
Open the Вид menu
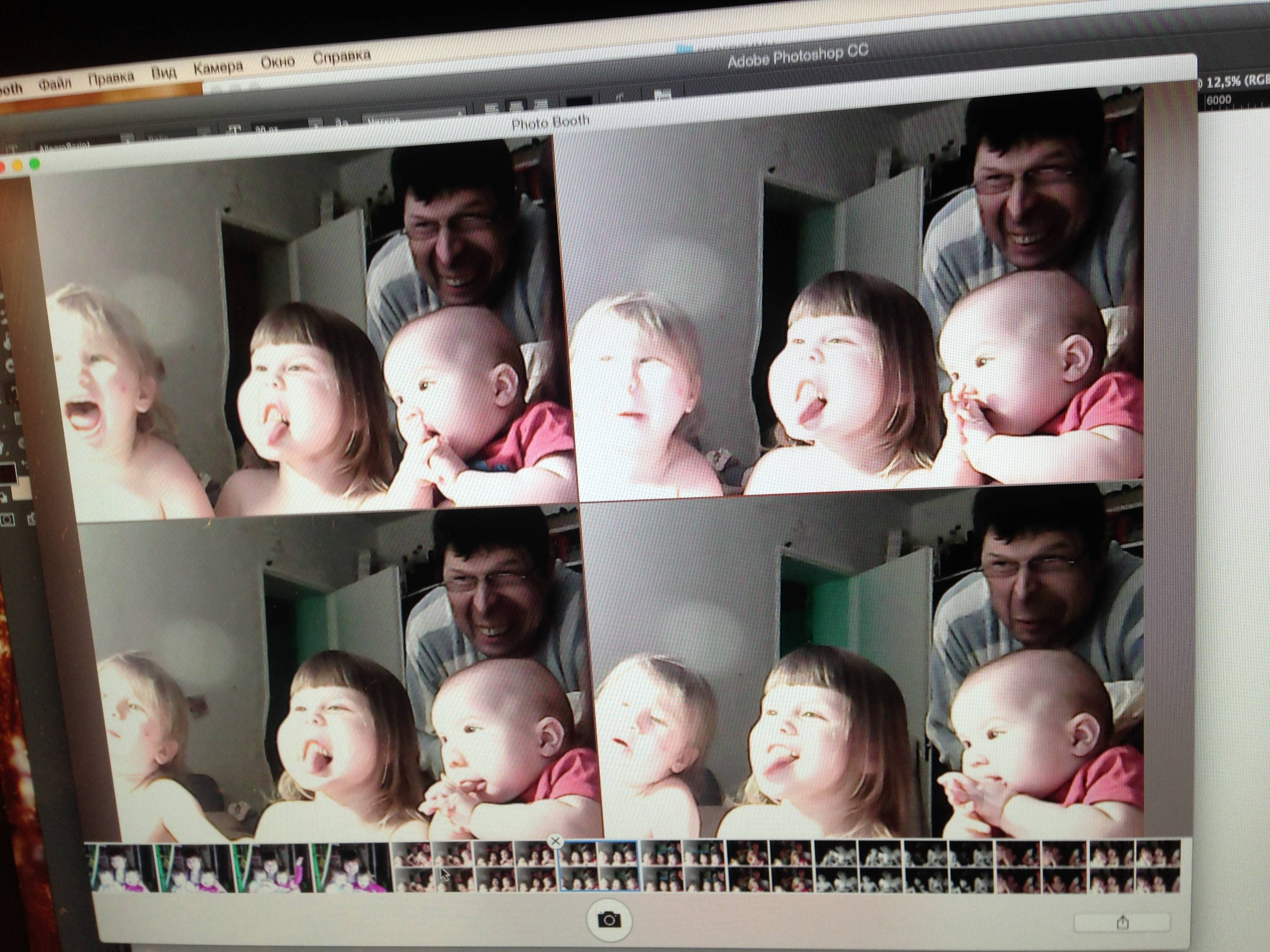click(164, 73)
